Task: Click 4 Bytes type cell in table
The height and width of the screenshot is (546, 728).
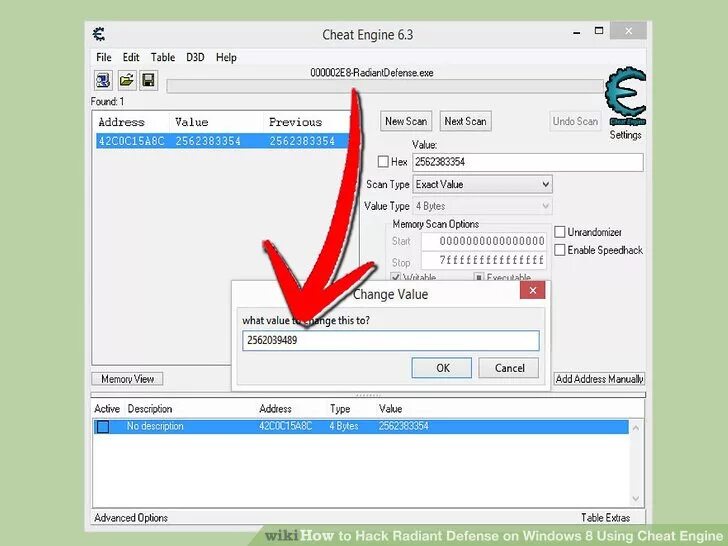Action: 344,426
